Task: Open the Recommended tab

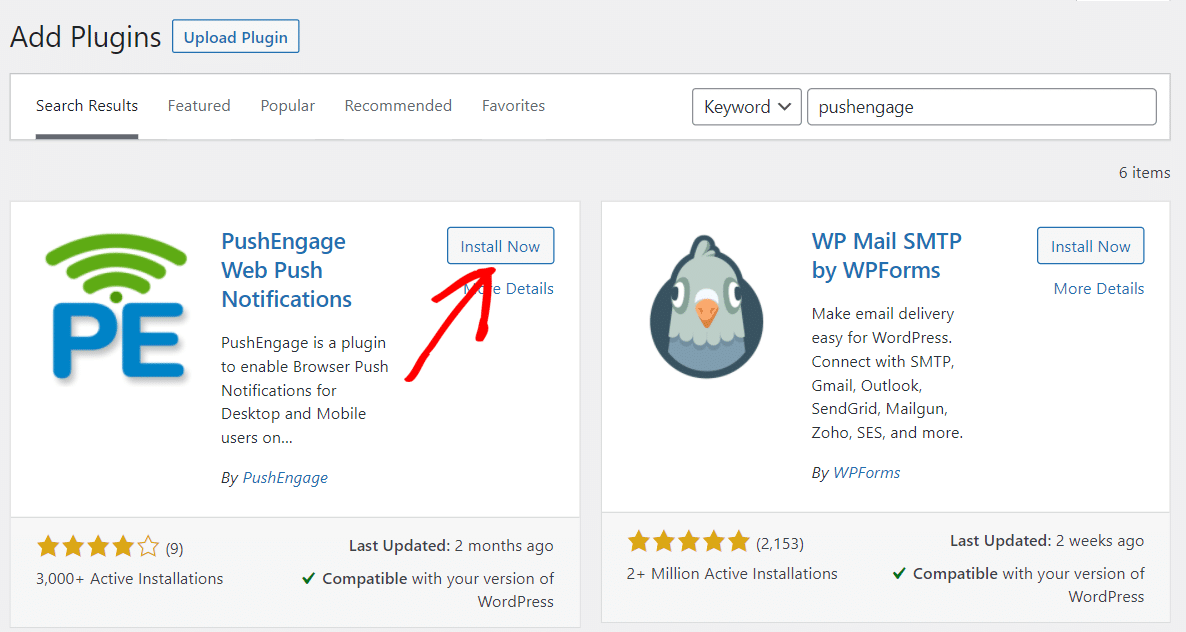Action: tap(398, 106)
